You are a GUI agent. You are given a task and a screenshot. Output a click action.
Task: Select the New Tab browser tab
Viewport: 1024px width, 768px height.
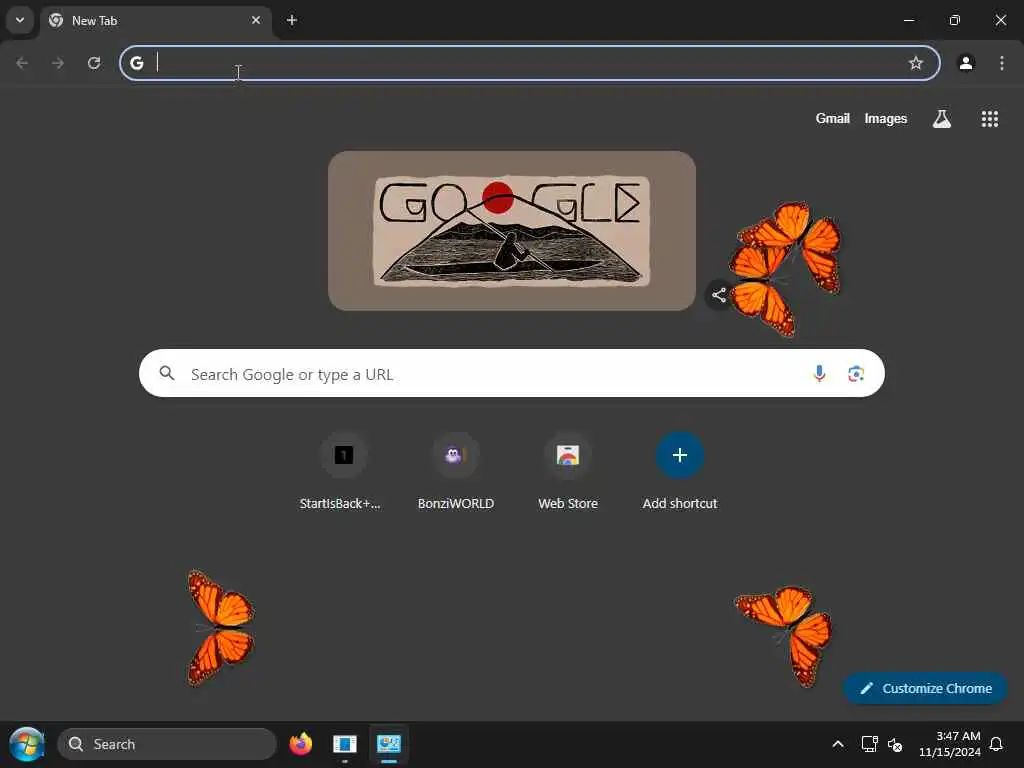[x=157, y=21]
